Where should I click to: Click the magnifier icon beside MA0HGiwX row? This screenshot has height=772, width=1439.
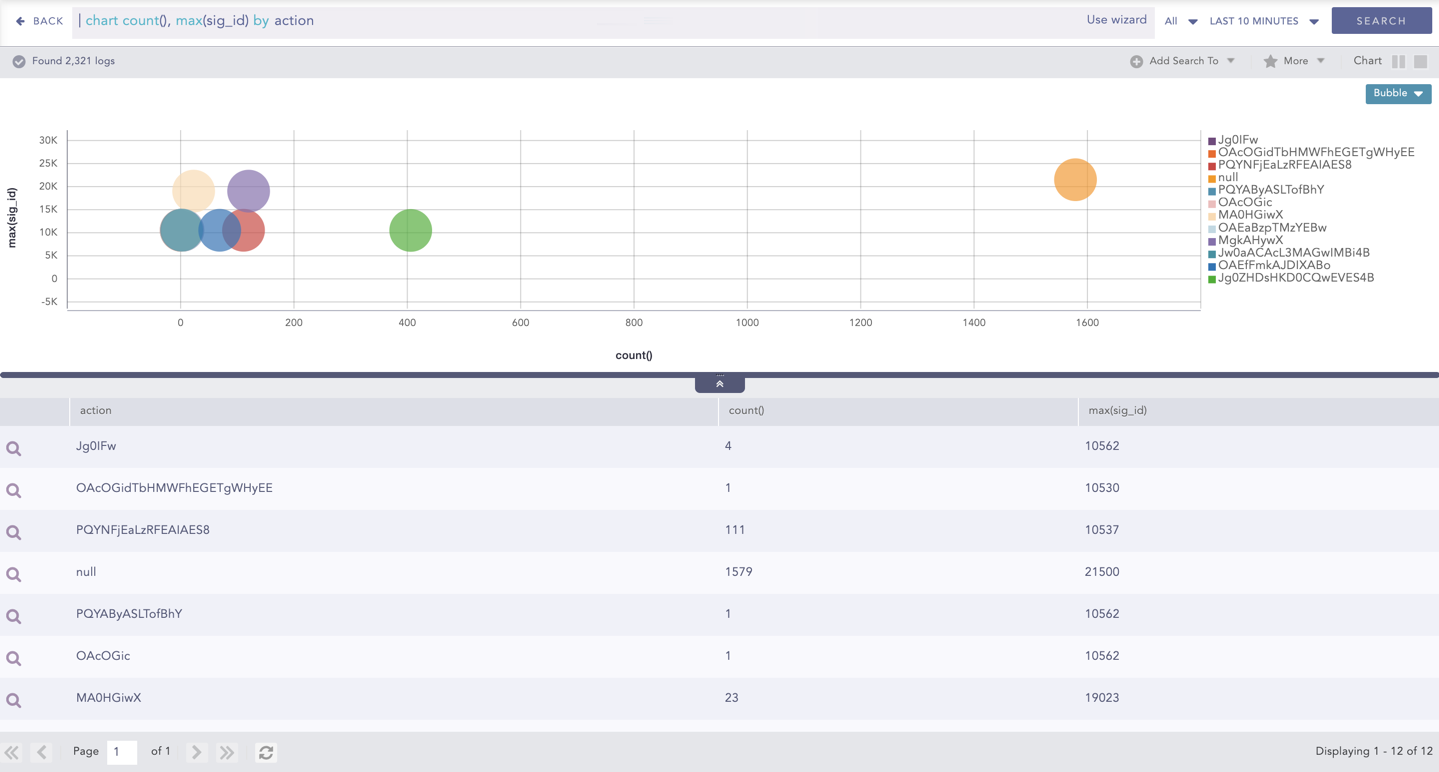[14, 701]
